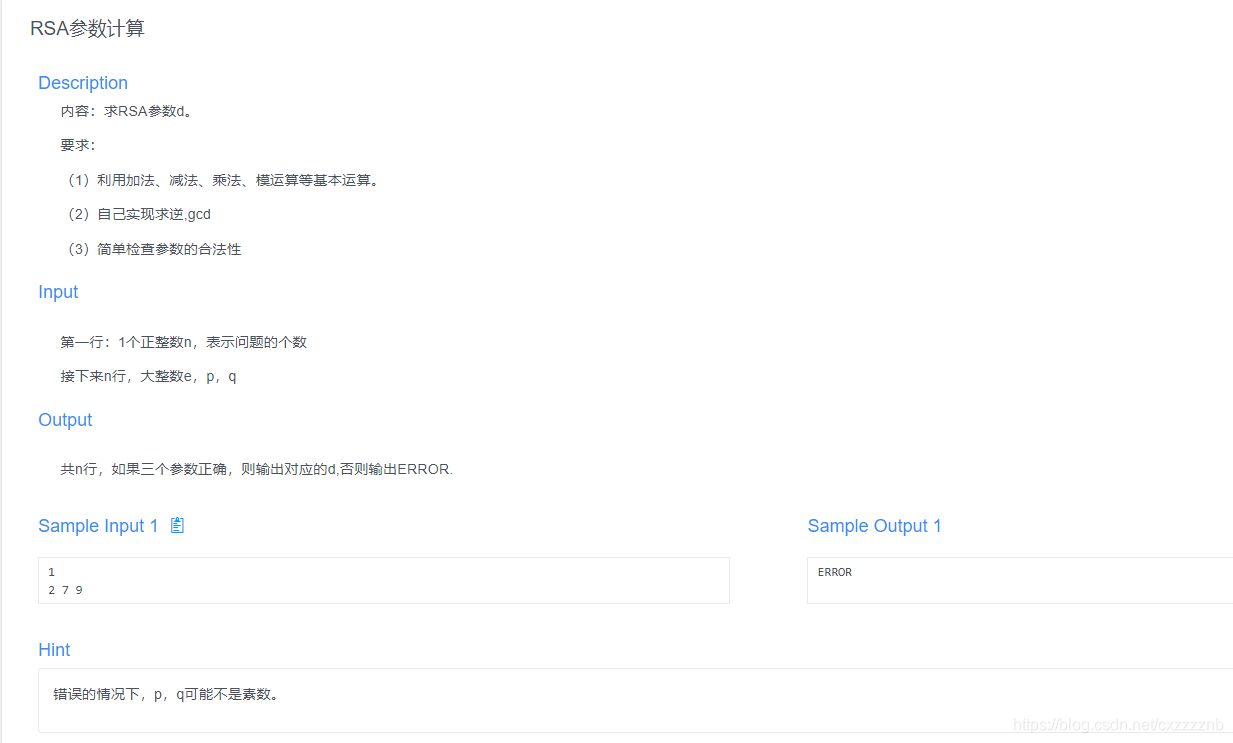The width and height of the screenshot is (1233, 743).
Task: Click the Sample Input 1 heading
Action: pyautogui.click(x=98, y=525)
